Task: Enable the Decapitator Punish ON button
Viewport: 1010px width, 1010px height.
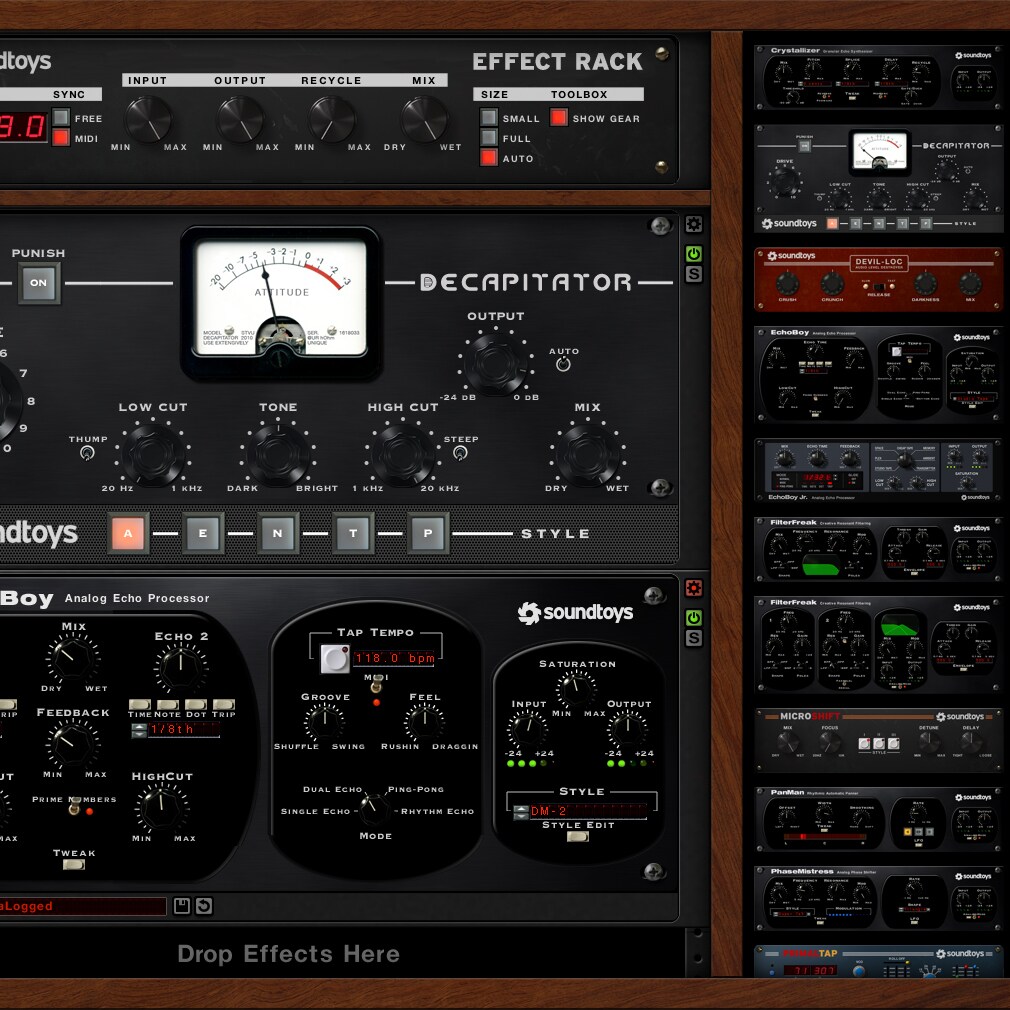Action: pos(39,283)
